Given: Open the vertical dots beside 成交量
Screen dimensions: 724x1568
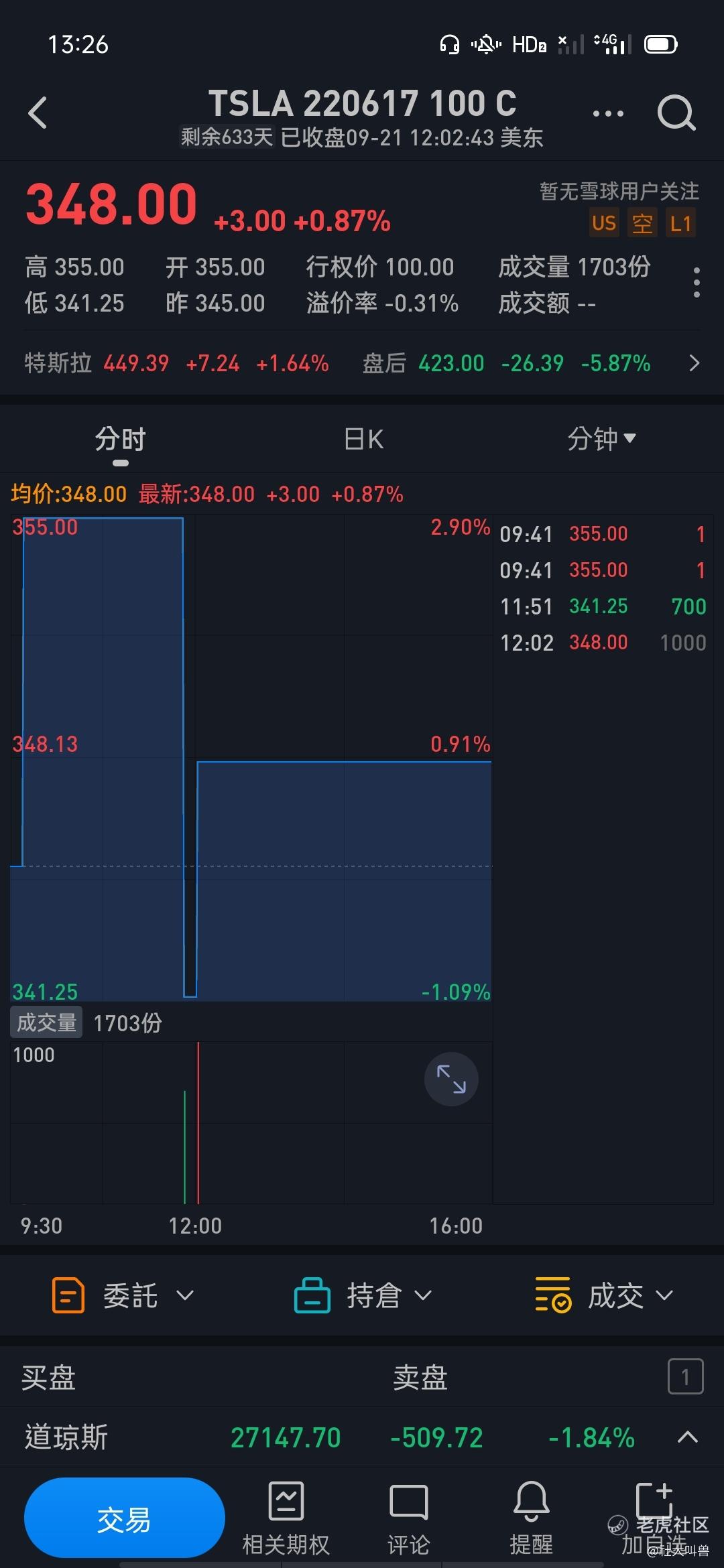Looking at the screenshot, I should tap(697, 283).
